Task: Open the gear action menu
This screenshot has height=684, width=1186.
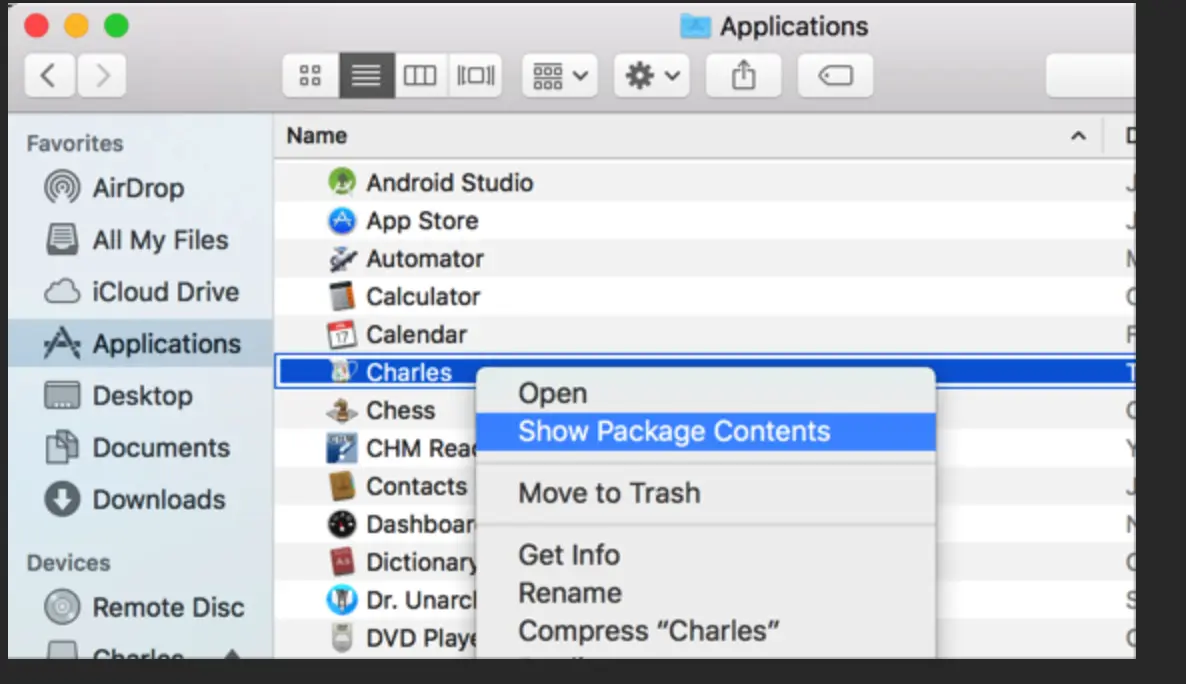Action: click(x=652, y=75)
